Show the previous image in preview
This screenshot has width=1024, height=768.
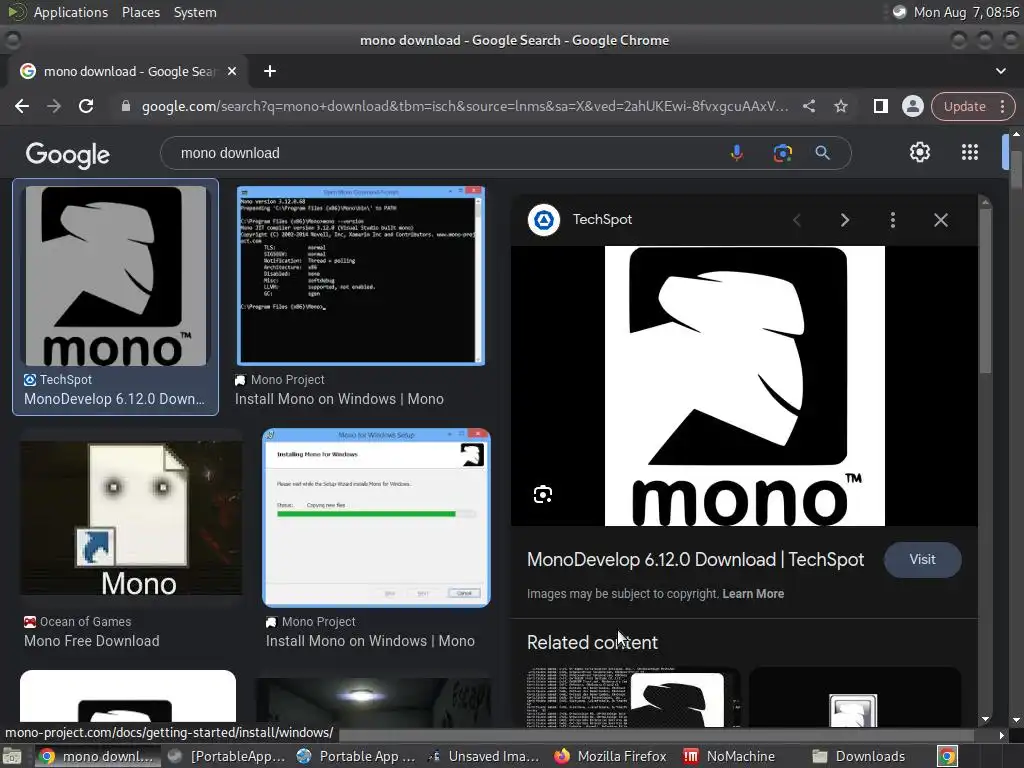tap(797, 220)
